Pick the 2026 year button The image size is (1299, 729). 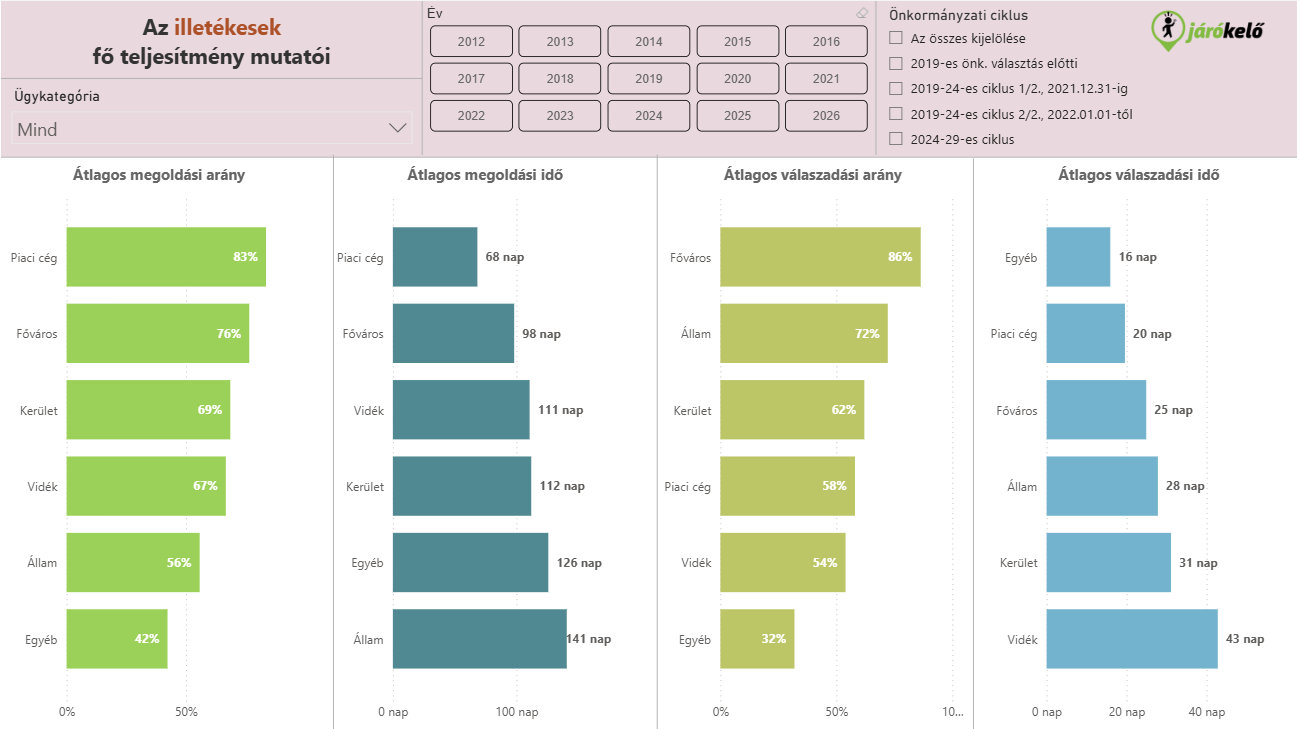pyautogui.click(x=826, y=116)
